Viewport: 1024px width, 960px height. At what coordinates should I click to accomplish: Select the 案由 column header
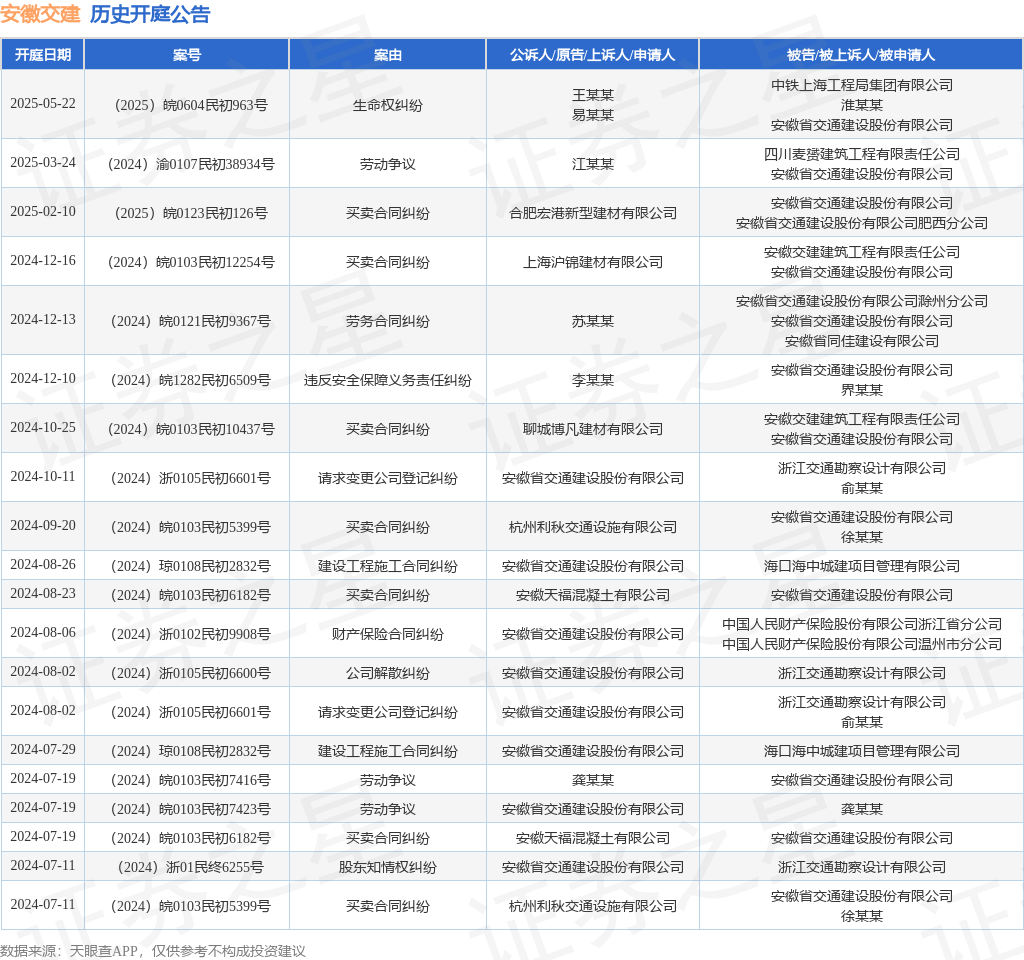(388, 55)
